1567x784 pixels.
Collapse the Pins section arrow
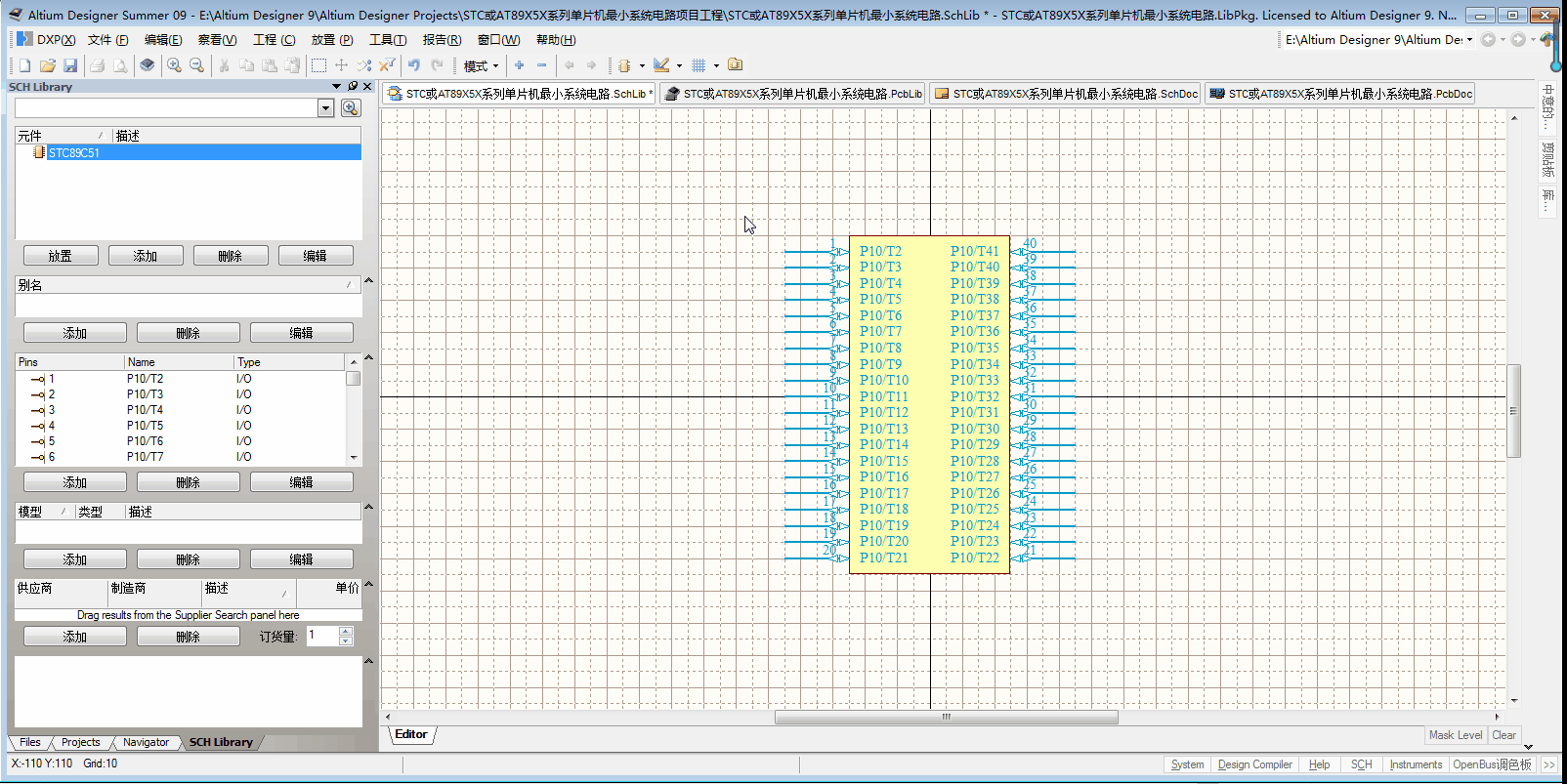point(368,358)
